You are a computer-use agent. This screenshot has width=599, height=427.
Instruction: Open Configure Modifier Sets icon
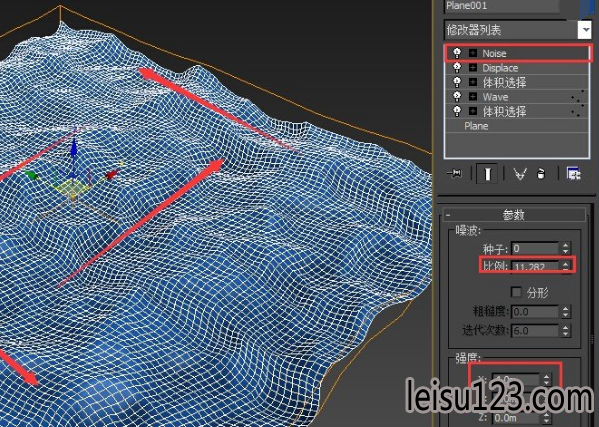[x=574, y=174]
